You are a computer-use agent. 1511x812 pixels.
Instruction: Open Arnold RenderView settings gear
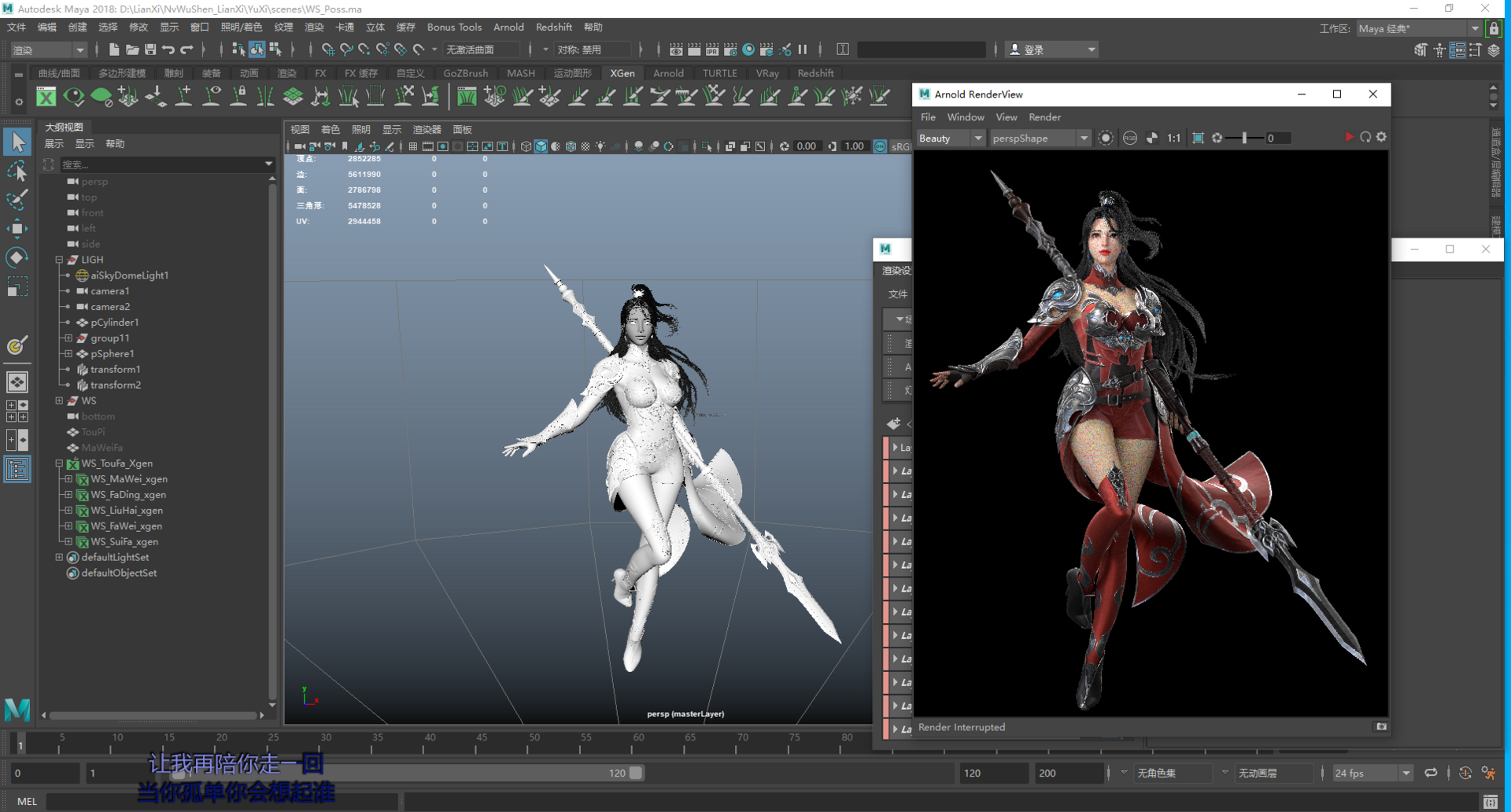1381,138
